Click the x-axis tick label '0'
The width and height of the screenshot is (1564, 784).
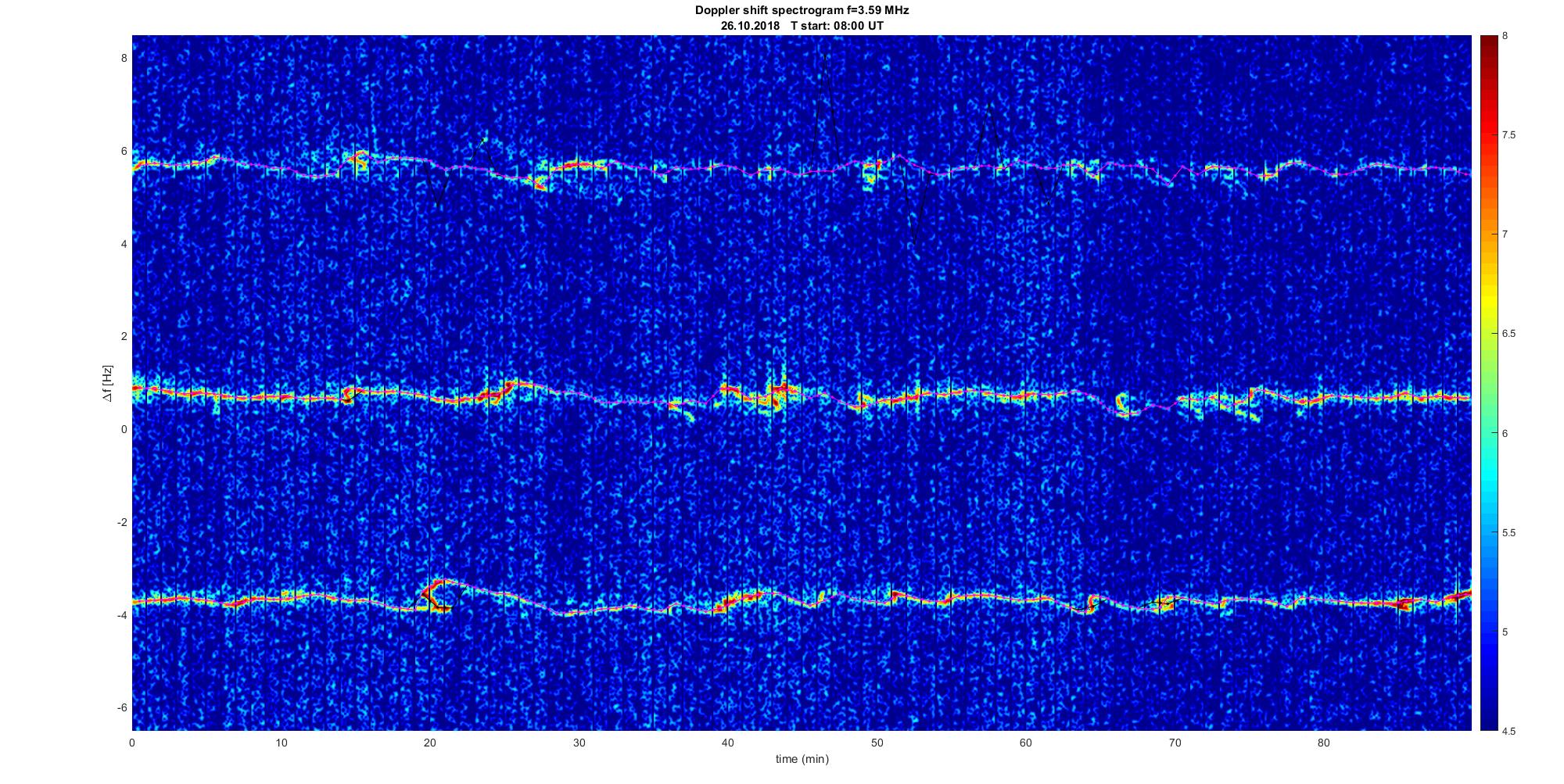click(x=132, y=743)
